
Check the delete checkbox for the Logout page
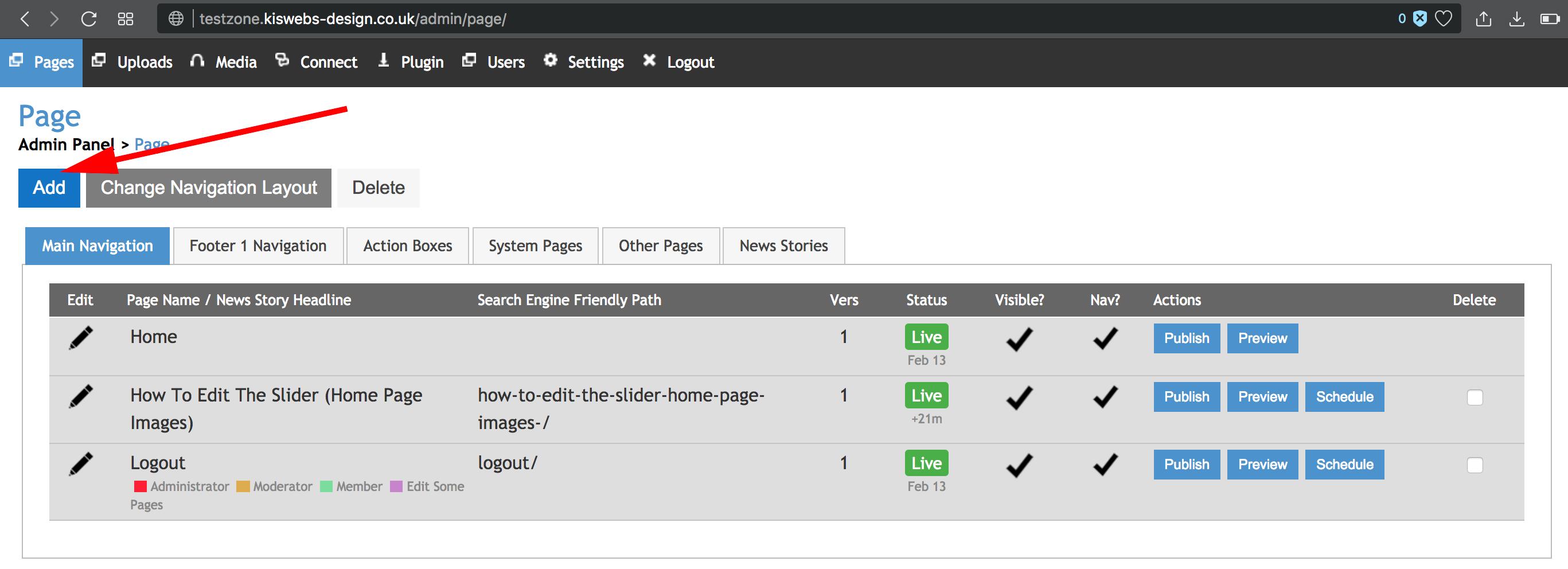[x=1475, y=465]
